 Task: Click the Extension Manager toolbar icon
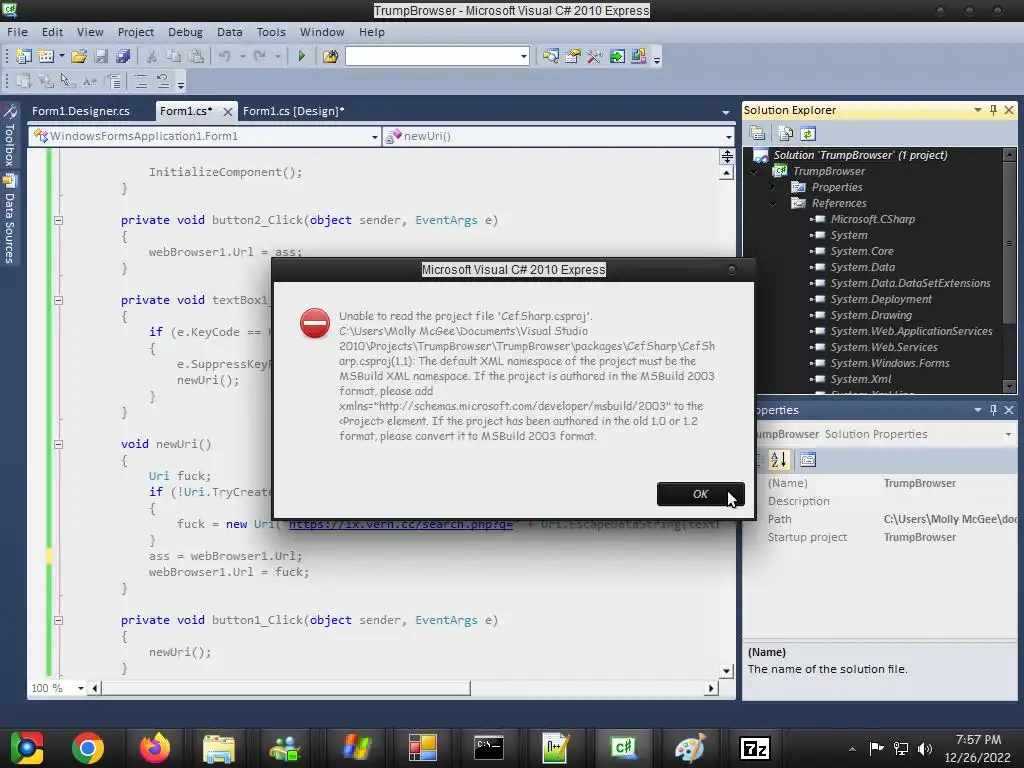639,56
